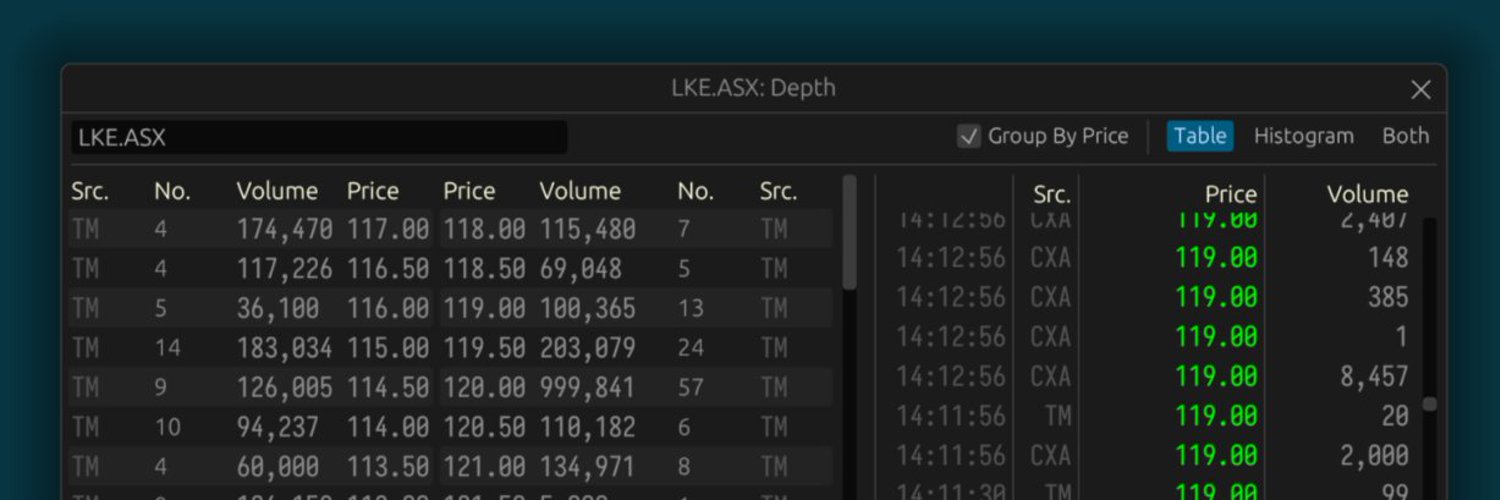Select bid price 116.00
Viewport: 1500px width, 500px height.
pos(388,308)
